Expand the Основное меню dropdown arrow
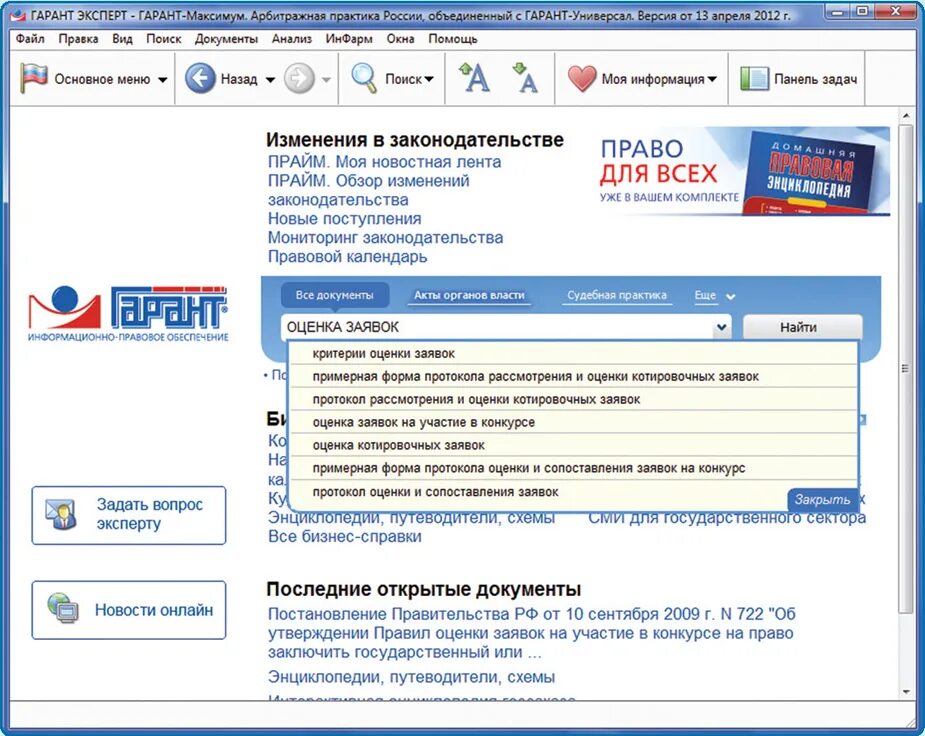The height and width of the screenshot is (736, 925). coord(162,80)
